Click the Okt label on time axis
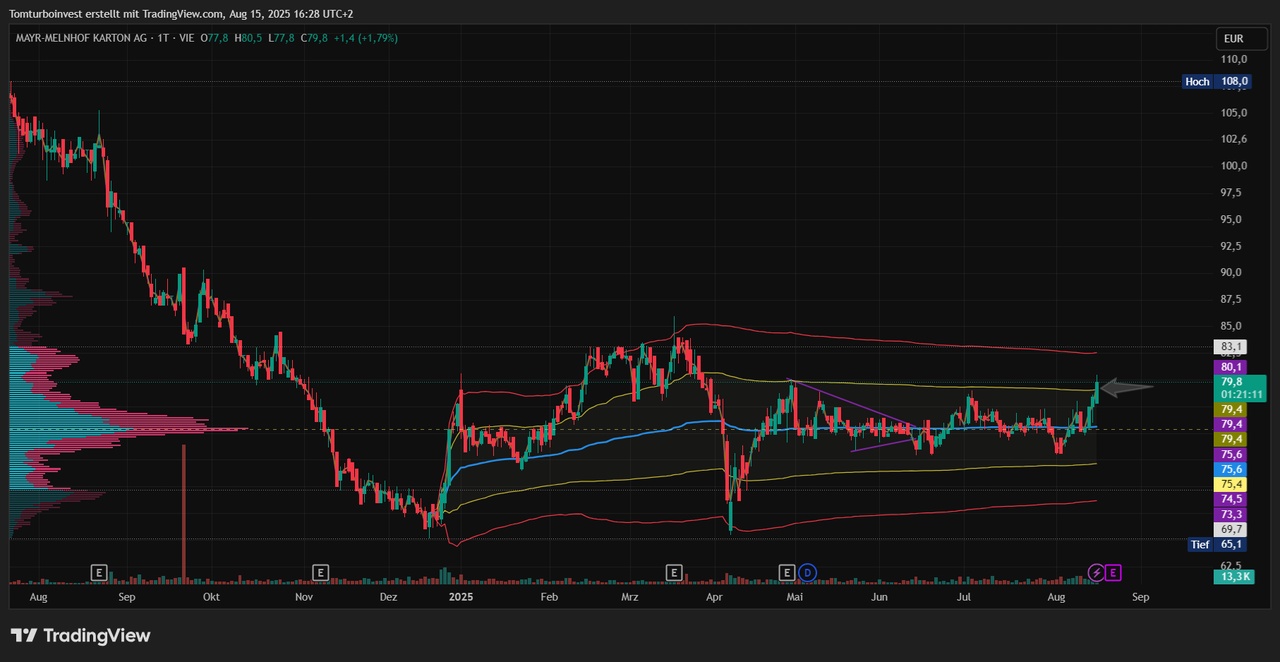1280x662 pixels. [x=210, y=597]
